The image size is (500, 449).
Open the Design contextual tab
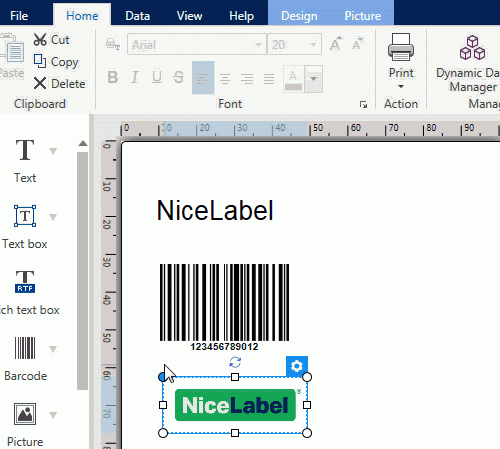tap(299, 16)
